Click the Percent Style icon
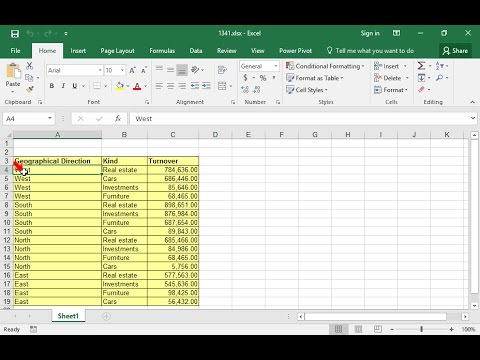 click(263, 78)
